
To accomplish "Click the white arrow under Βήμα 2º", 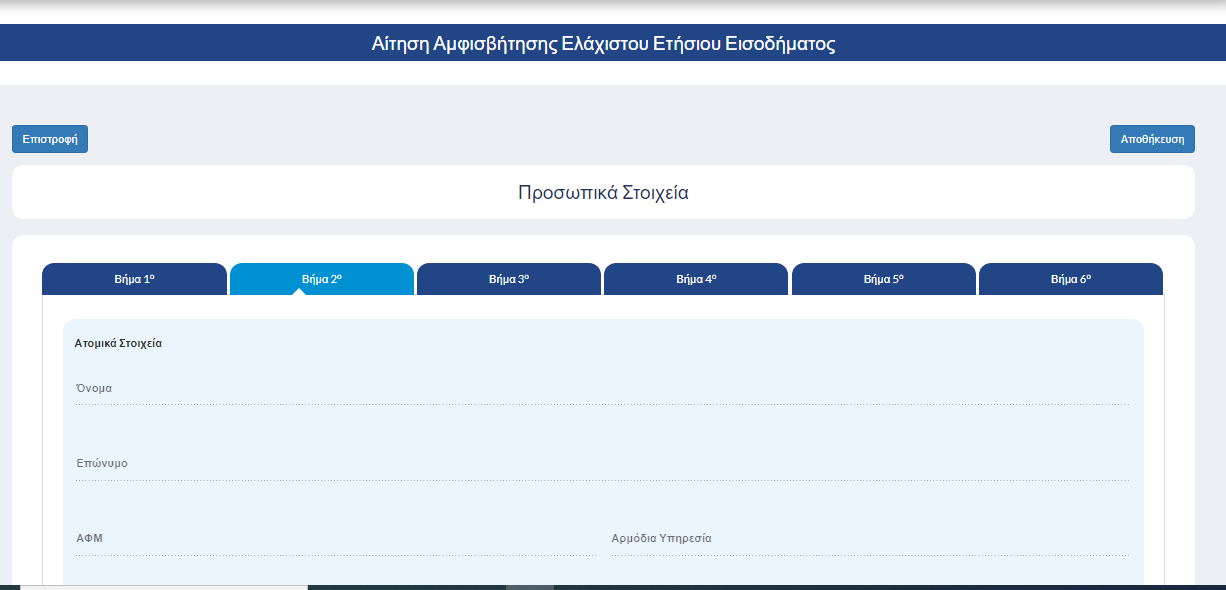I will coord(297,291).
